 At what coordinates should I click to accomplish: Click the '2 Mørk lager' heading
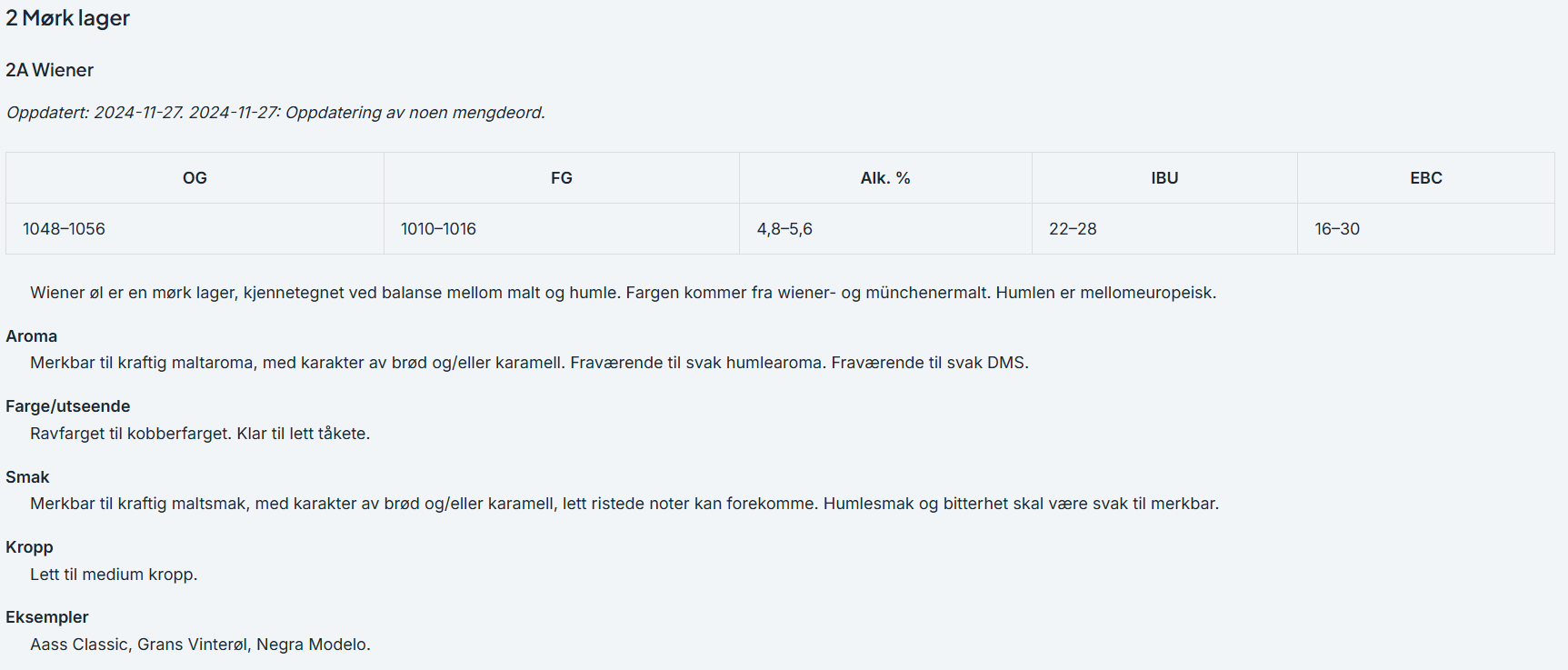pos(67,18)
